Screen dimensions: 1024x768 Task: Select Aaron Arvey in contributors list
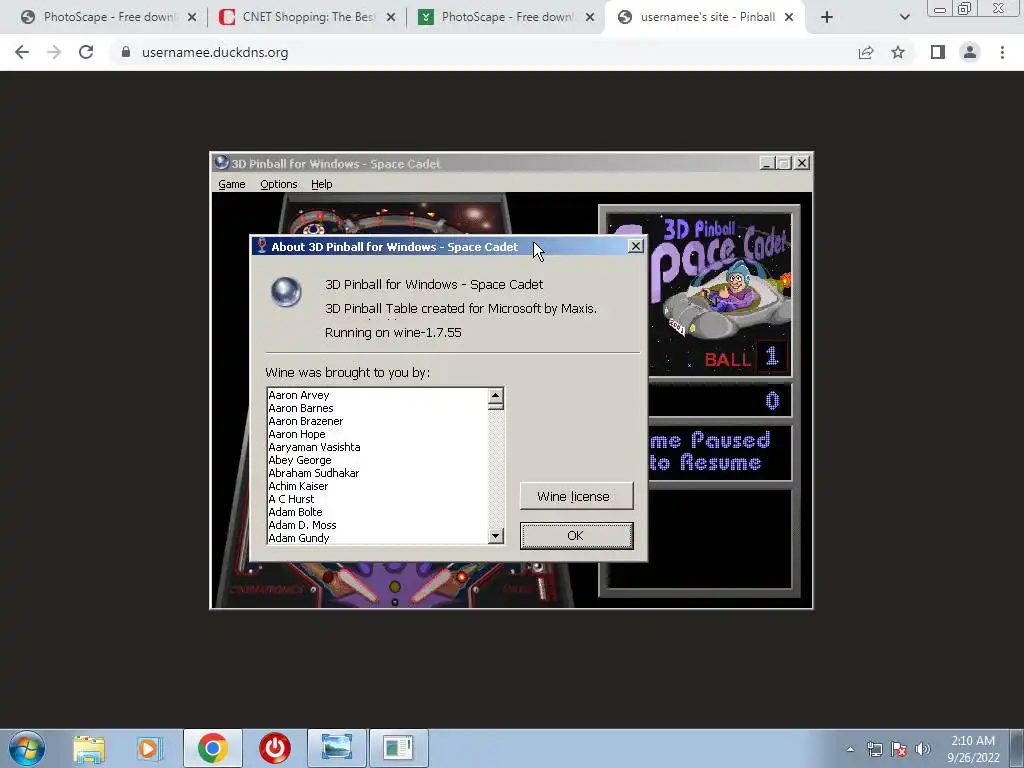coord(298,395)
